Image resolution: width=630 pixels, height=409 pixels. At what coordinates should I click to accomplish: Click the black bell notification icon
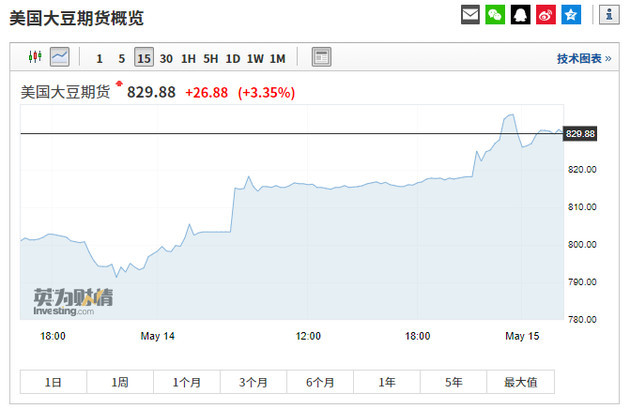click(x=520, y=14)
